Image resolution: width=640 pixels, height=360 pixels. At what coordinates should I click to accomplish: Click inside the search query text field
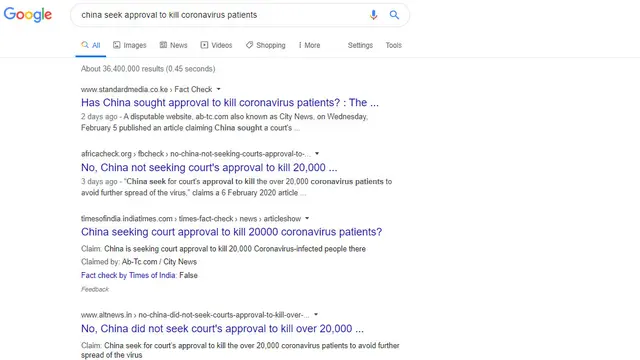pyautogui.click(x=220, y=15)
